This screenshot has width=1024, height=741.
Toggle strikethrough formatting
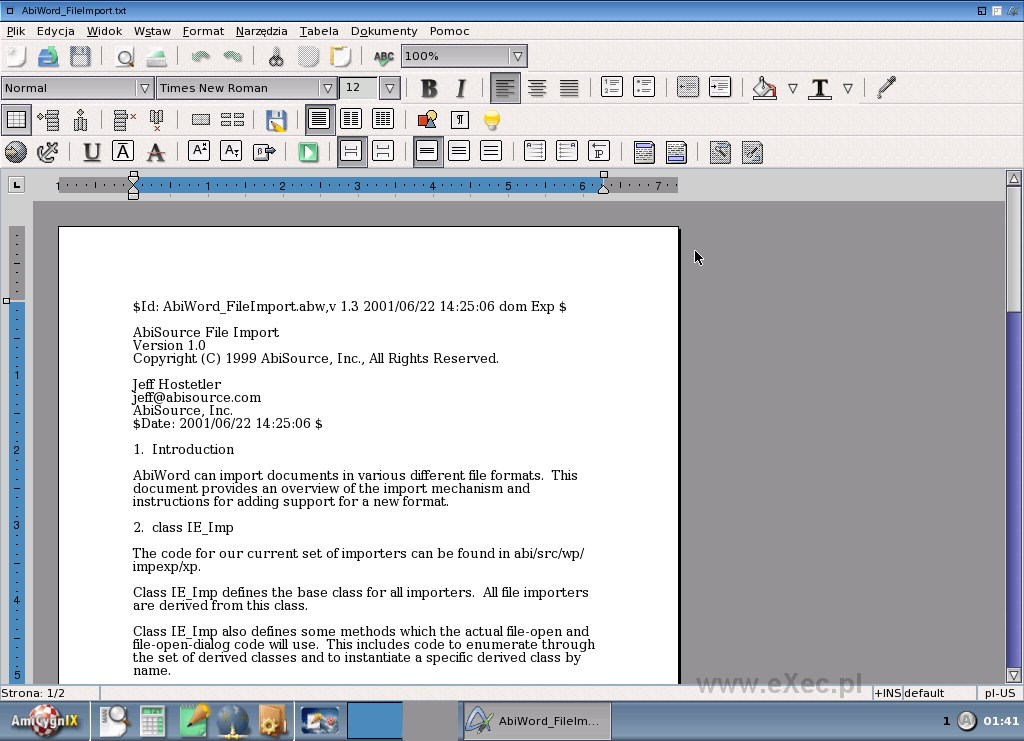pyautogui.click(x=155, y=152)
